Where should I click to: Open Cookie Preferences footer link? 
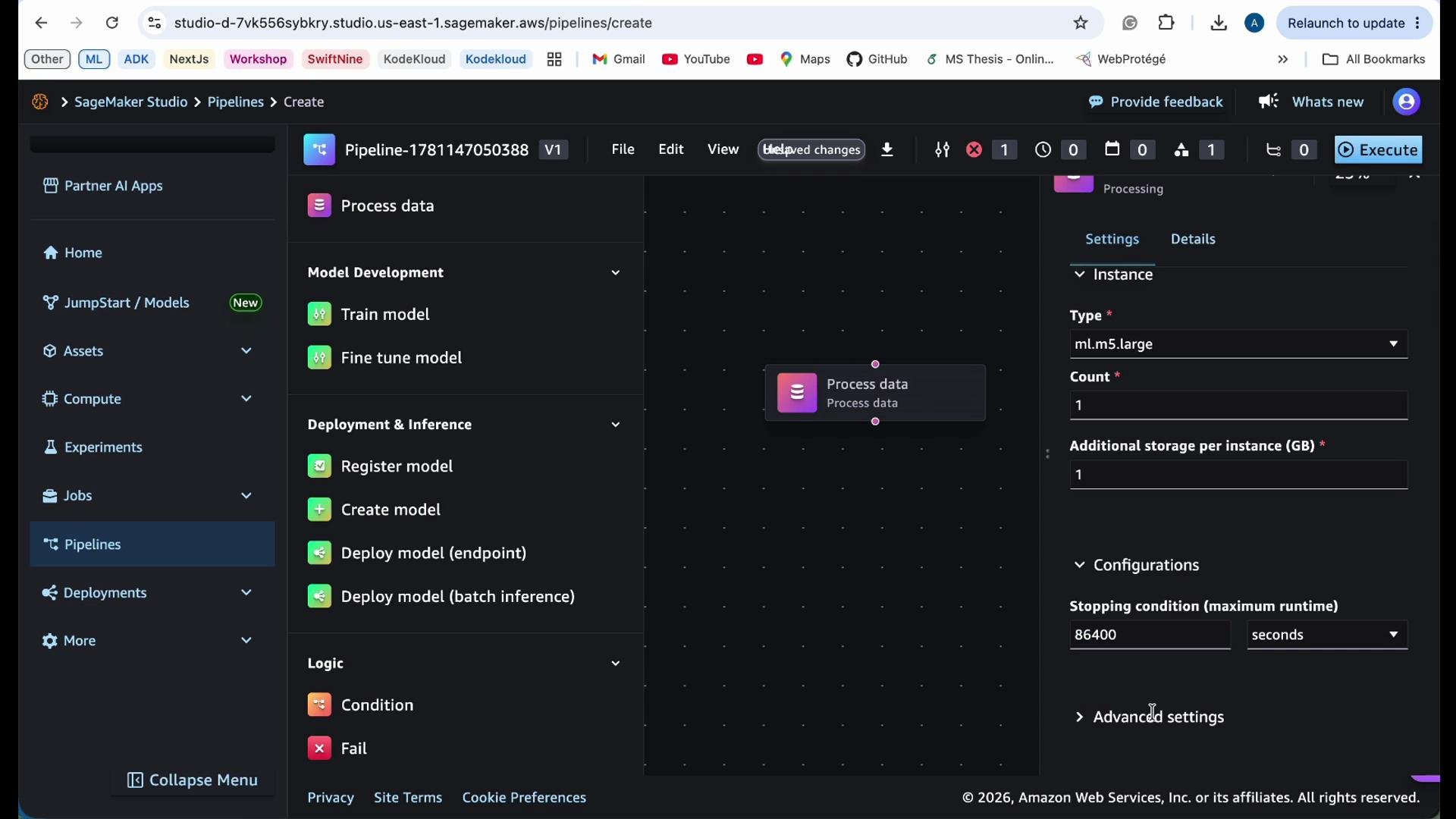click(524, 798)
